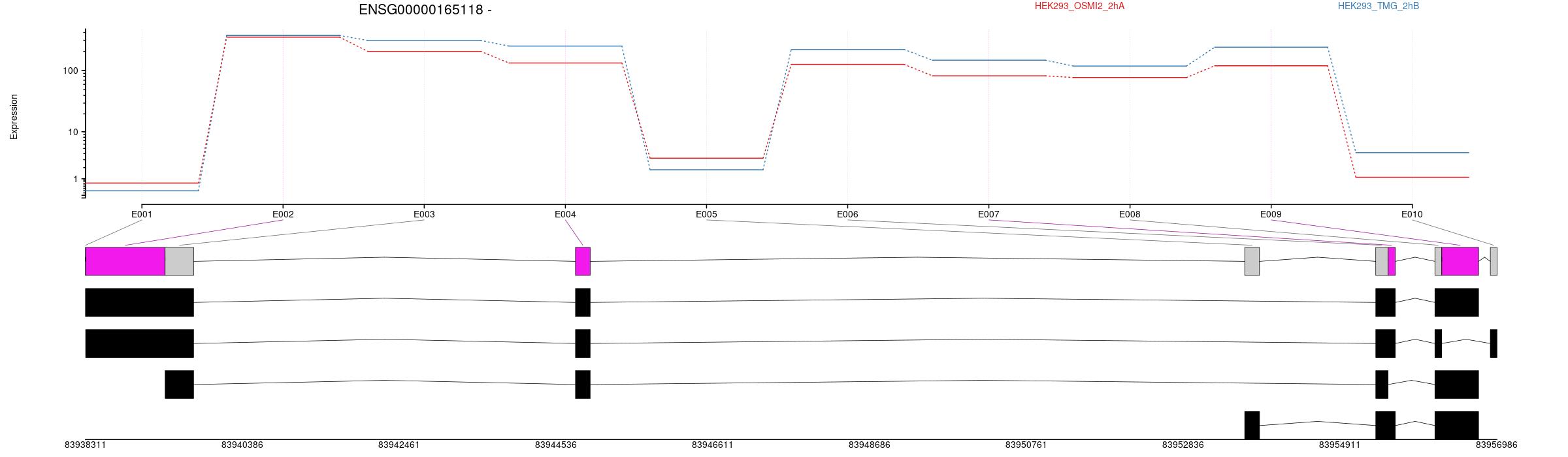This screenshot has width=1568, height=457.
Task: Select exon label E007
Action: (x=988, y=214)
